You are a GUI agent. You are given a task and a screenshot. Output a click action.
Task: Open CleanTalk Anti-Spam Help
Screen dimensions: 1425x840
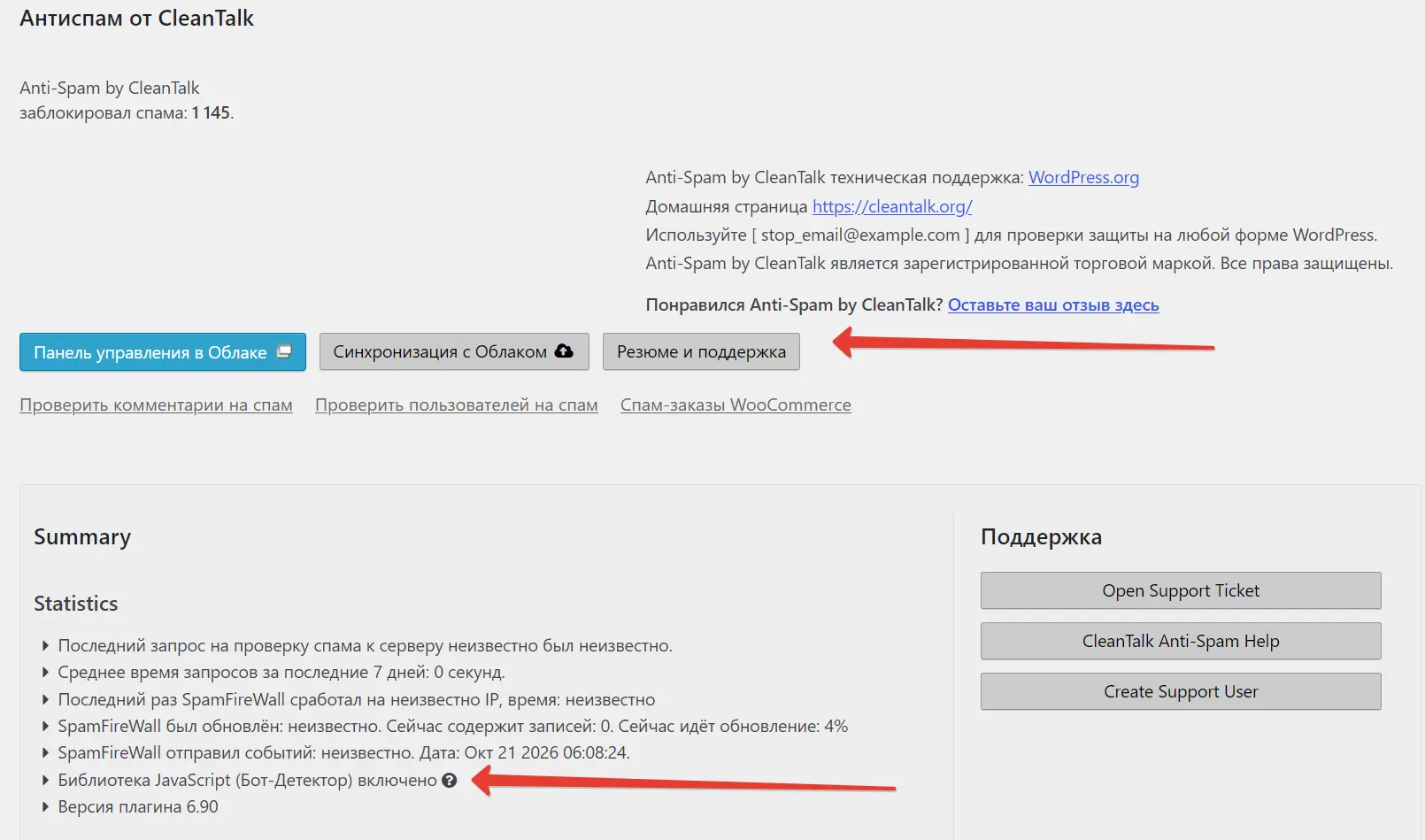[1181, 641]
